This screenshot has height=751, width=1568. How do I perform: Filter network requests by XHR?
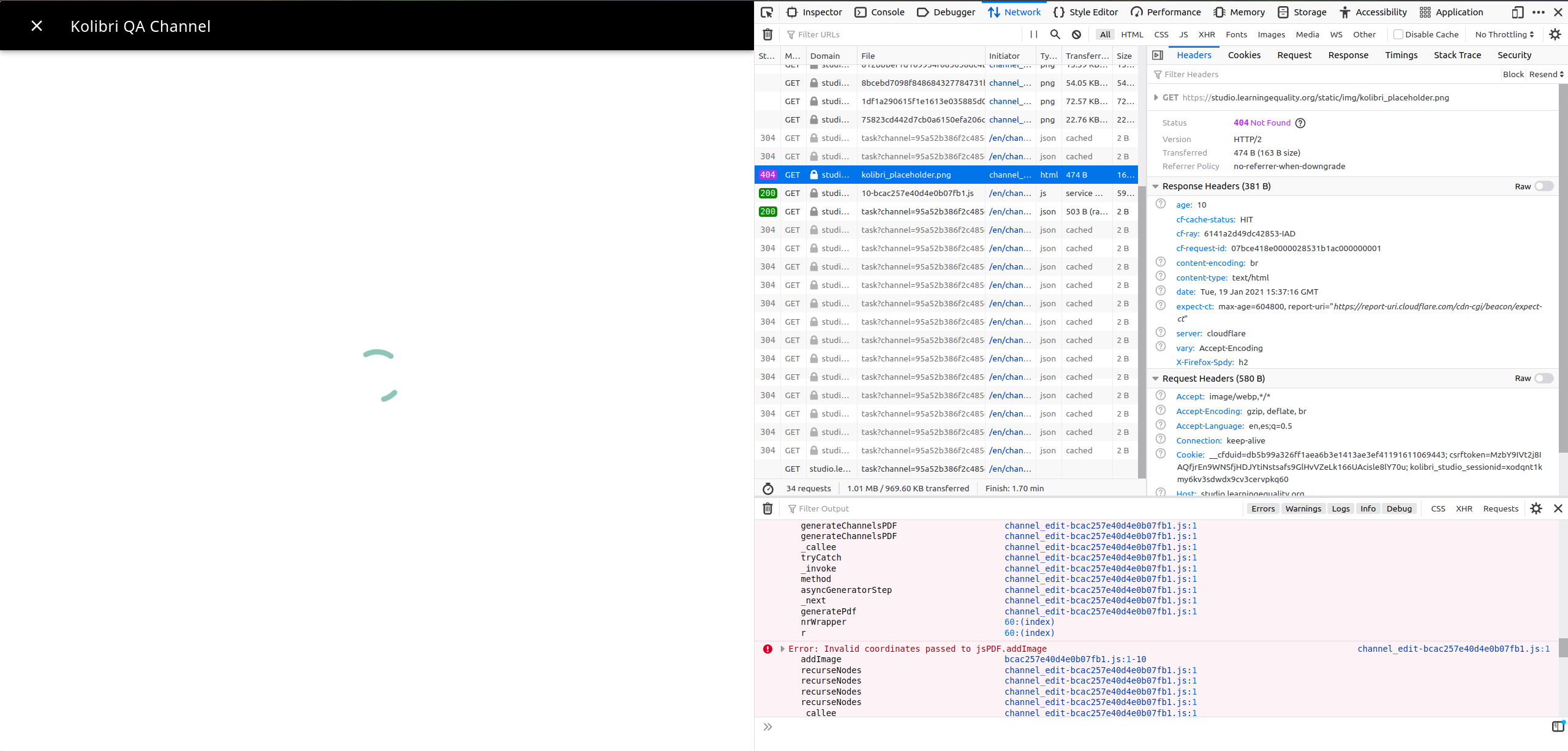[1207, 34]
